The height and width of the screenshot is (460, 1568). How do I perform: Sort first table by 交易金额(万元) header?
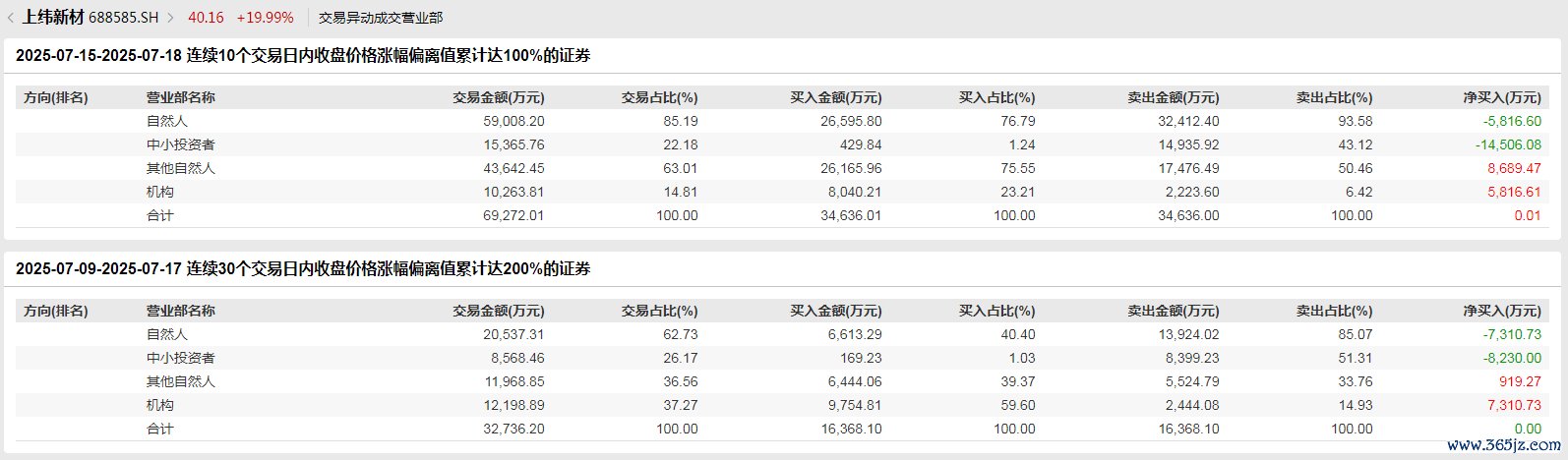498,97
